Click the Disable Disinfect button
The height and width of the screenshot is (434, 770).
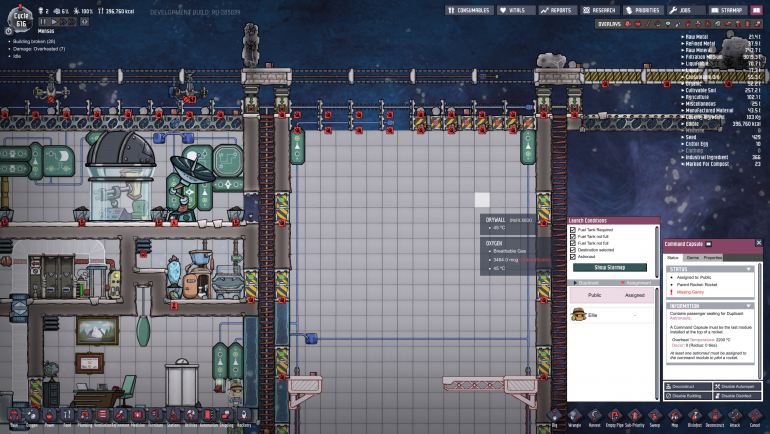[x=737, y=396]
